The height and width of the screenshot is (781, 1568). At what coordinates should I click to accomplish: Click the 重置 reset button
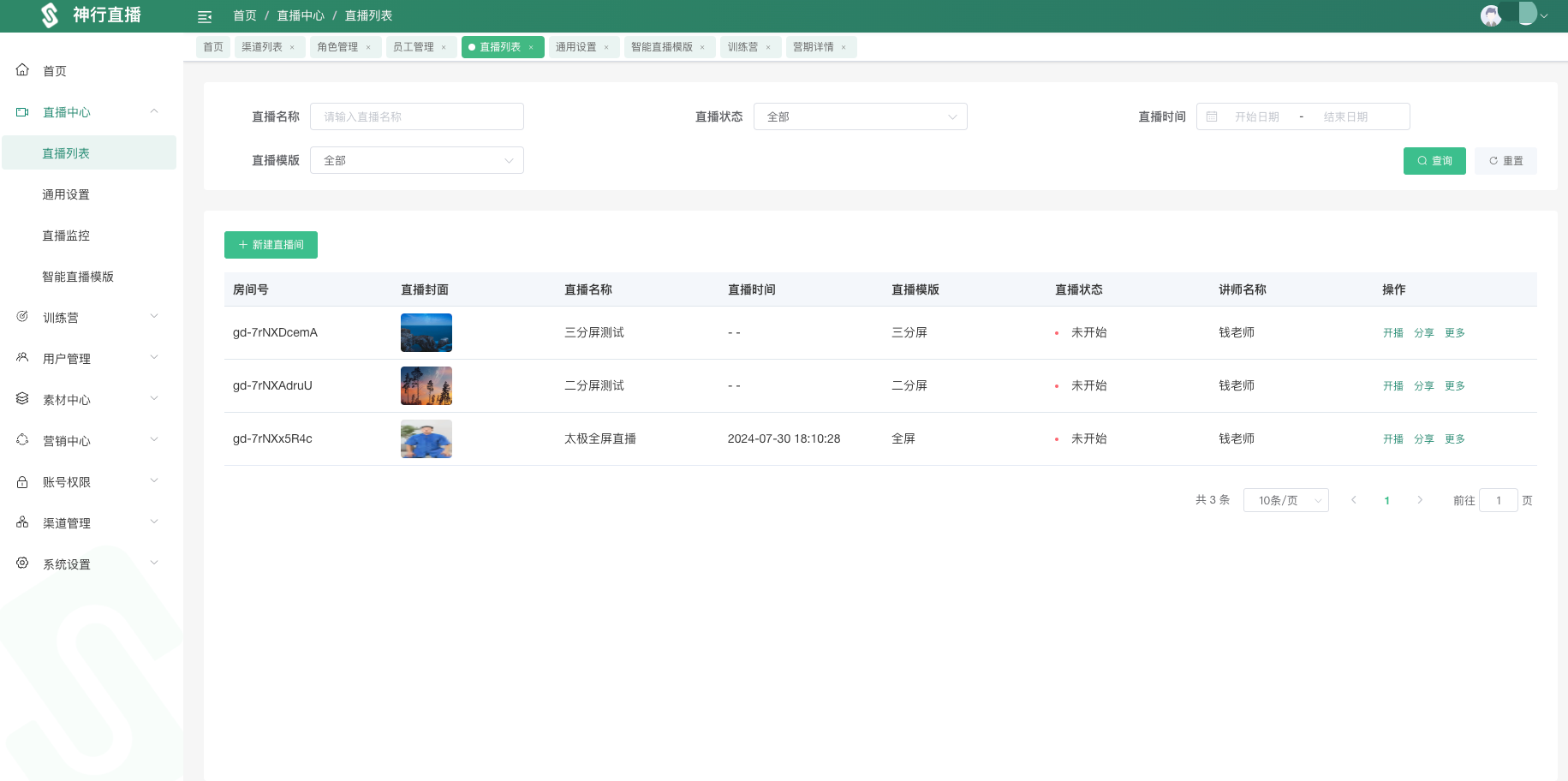tap(1505, 161)
